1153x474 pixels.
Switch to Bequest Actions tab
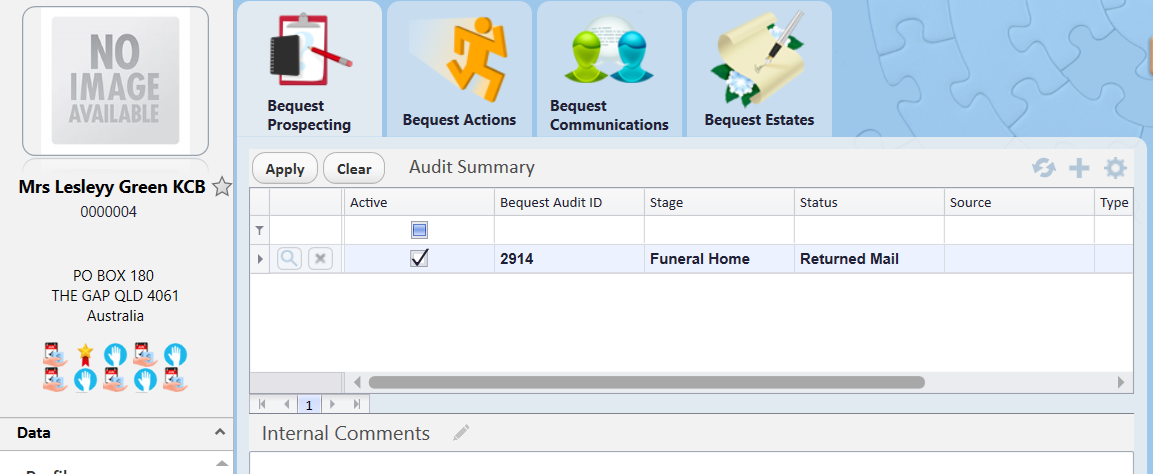point(460,69)
